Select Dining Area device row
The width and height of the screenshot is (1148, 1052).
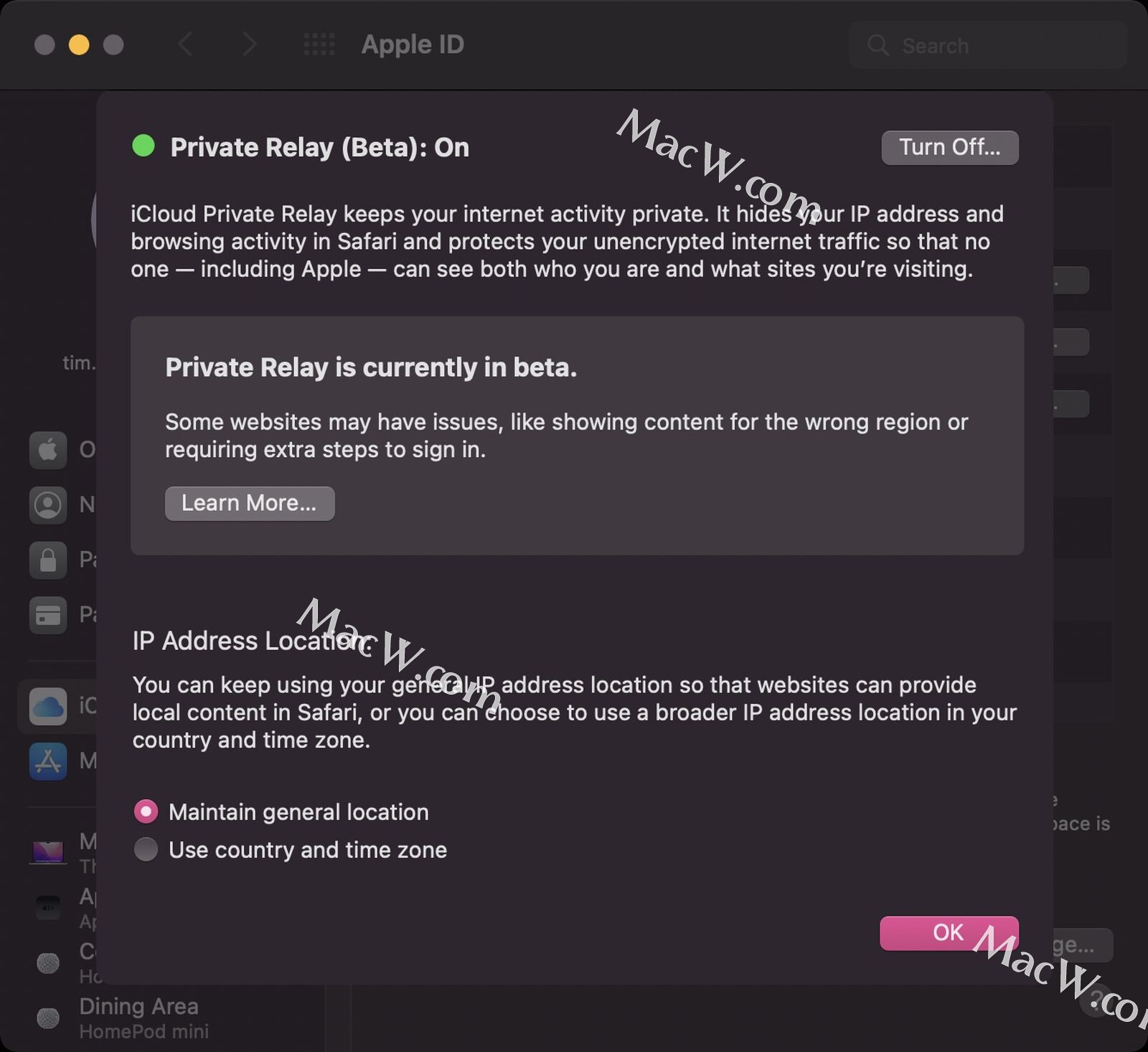pos(172,1018)
